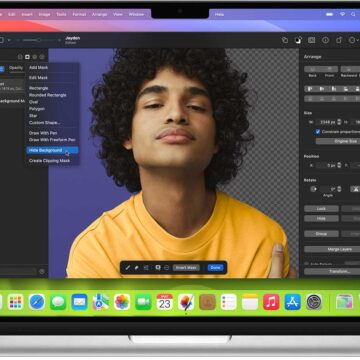Choose Hide Background from the context menu
Viewport: 360px width, 360px height.
click(52, 150)
